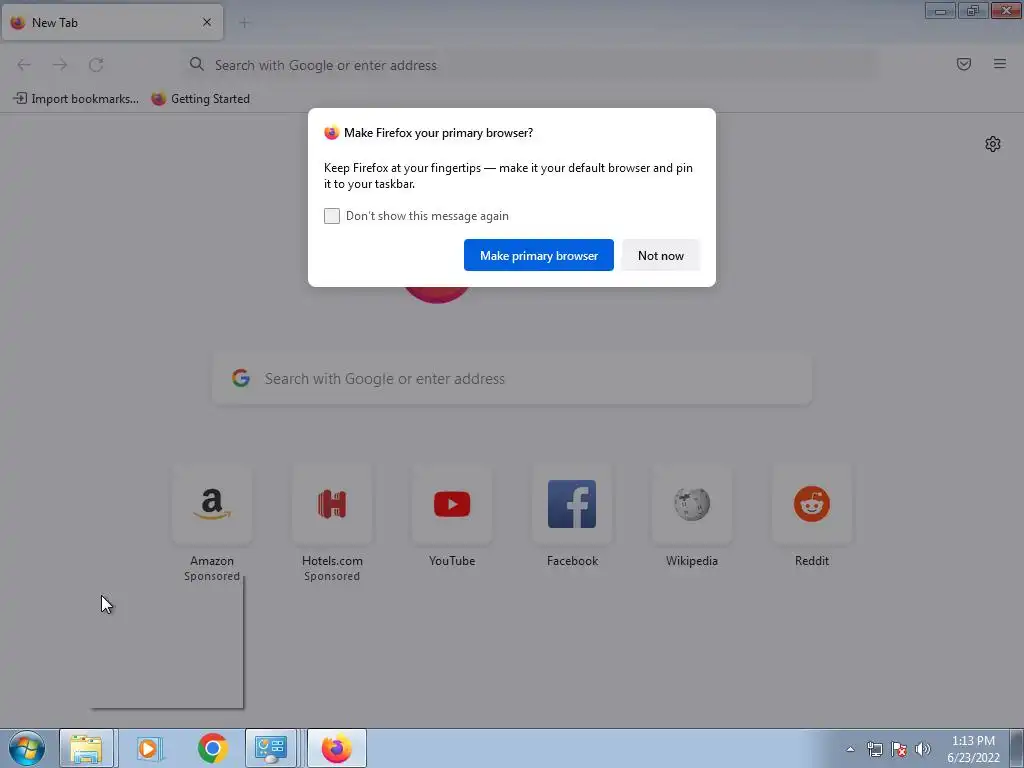Image resolution: width=1024 pixels, height=768 pixels.
Task: Click the Google logo in search box
Action: coord(241,378)
